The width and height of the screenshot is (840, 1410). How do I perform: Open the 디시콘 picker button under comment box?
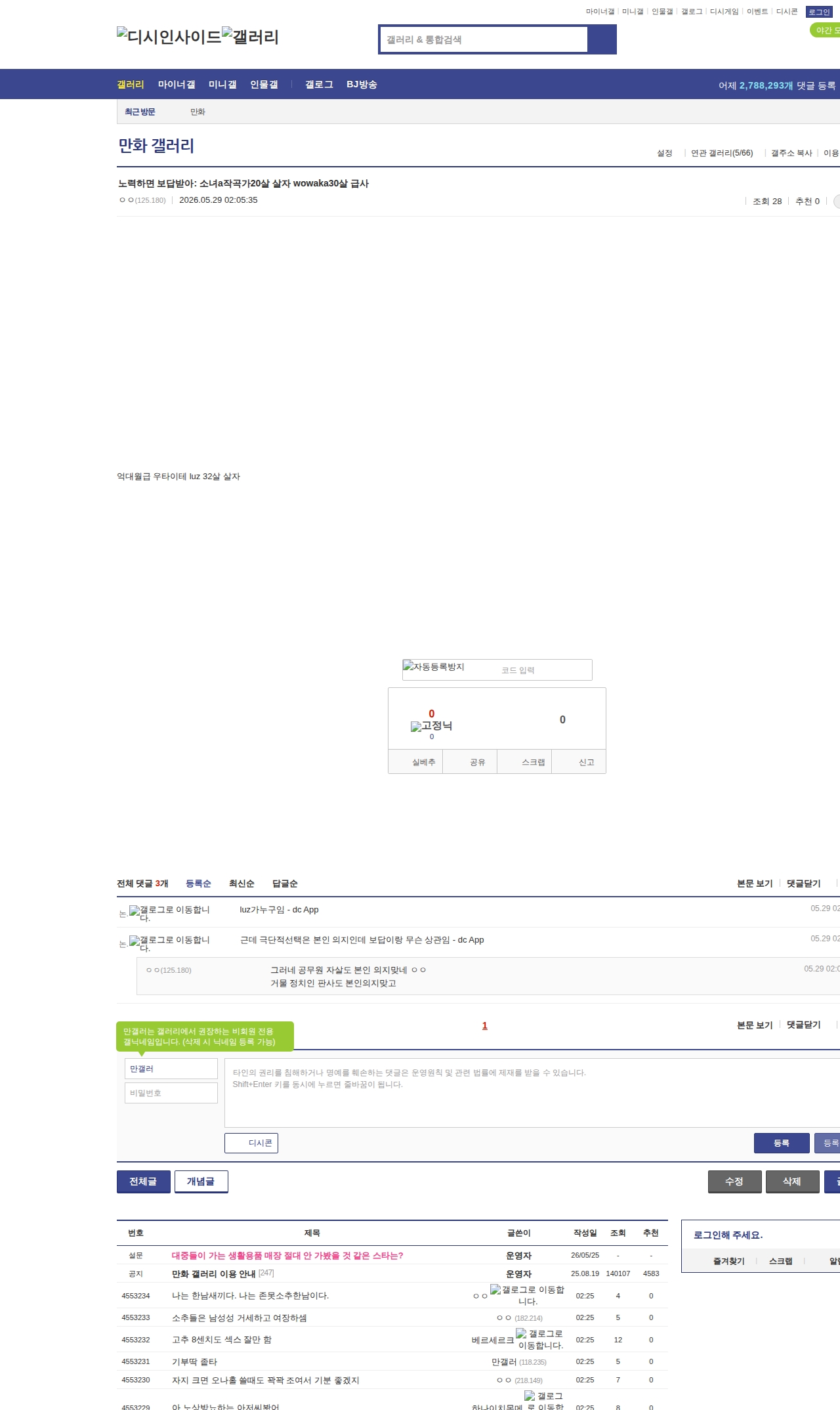[251, 1143]
